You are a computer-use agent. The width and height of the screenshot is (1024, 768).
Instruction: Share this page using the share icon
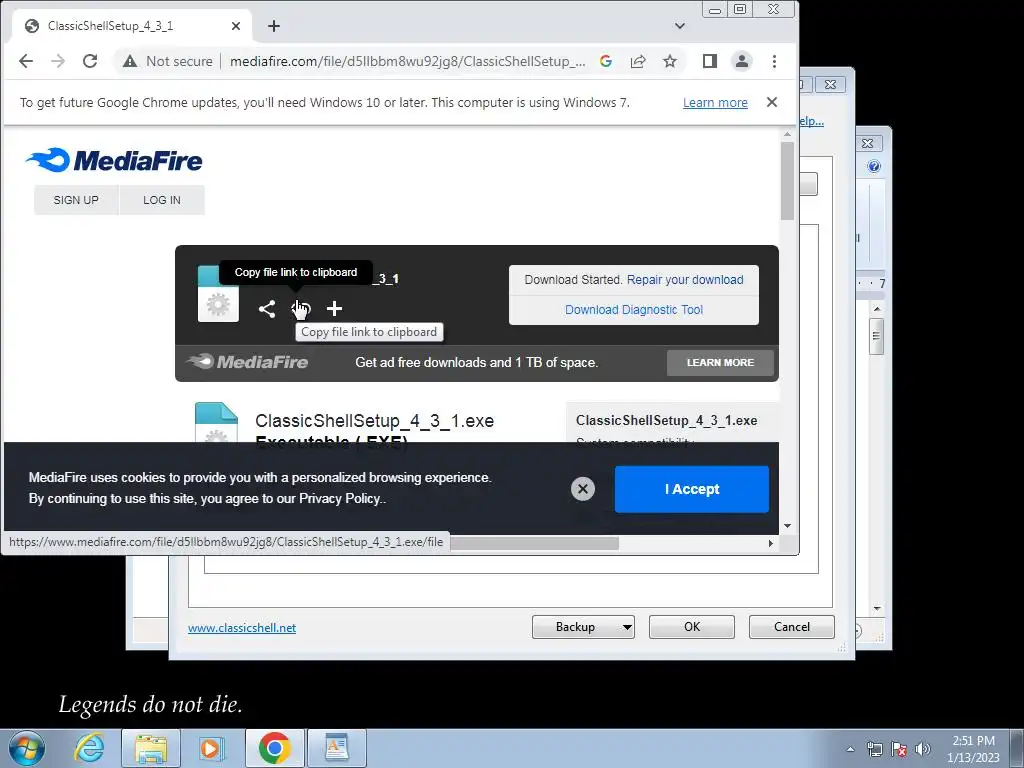coord(638,61)
